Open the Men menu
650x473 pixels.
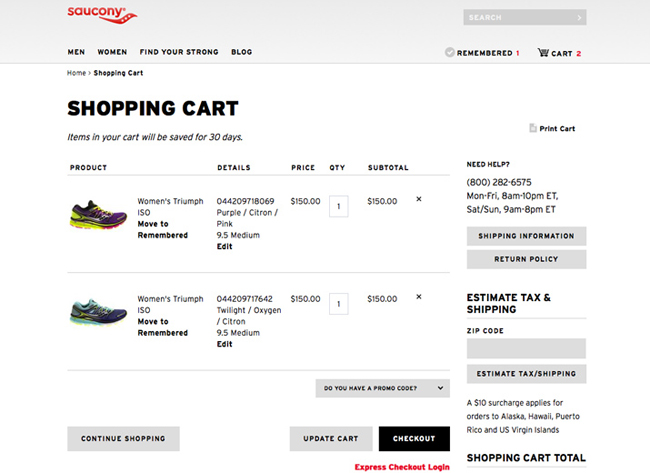click(76, 52)
